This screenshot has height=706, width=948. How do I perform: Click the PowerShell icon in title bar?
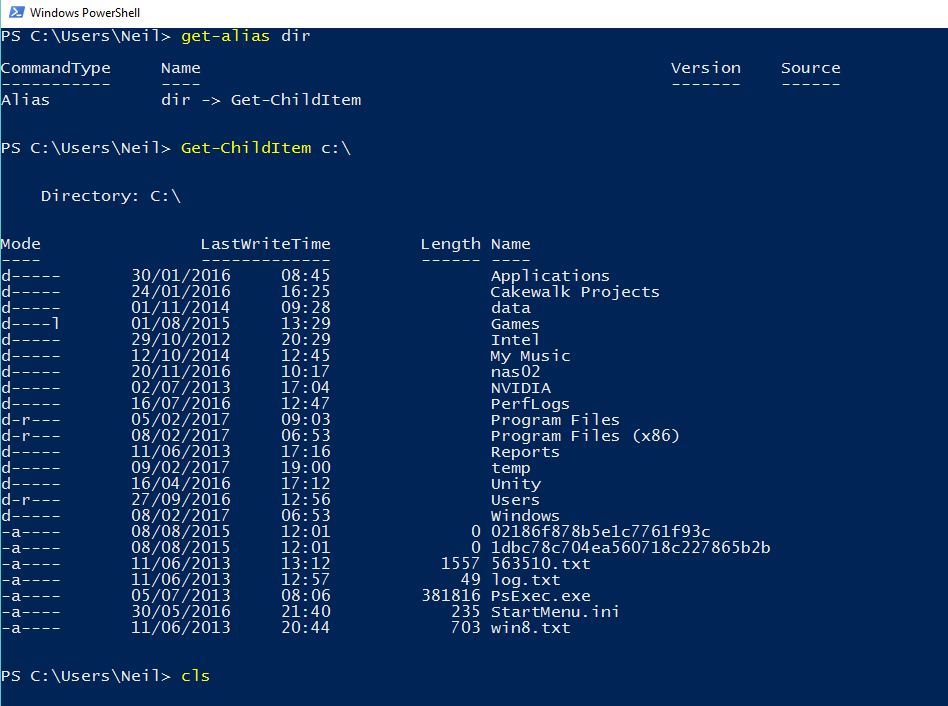tap(14, 13)
